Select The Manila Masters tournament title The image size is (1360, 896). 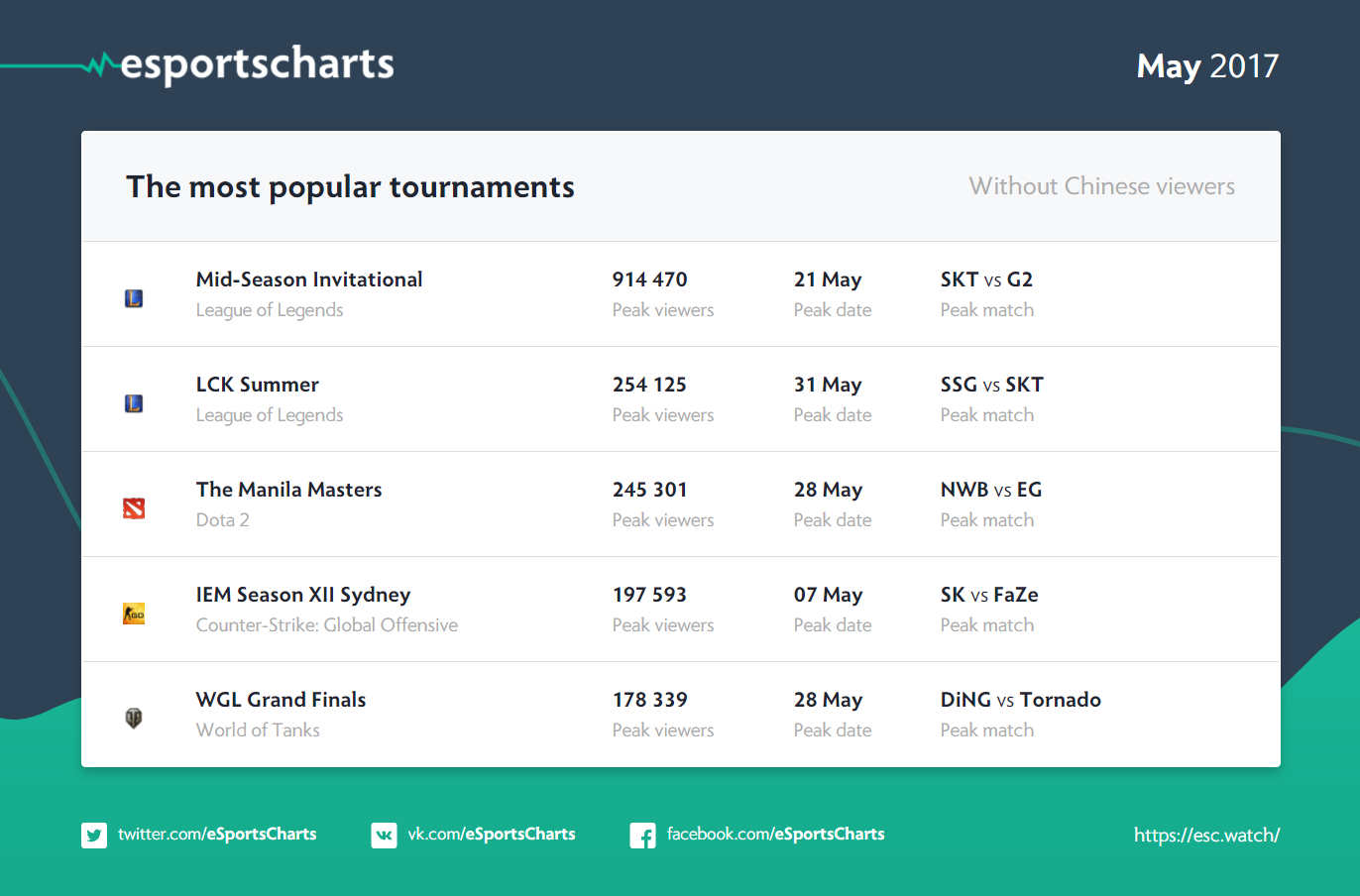coord(288,490)
